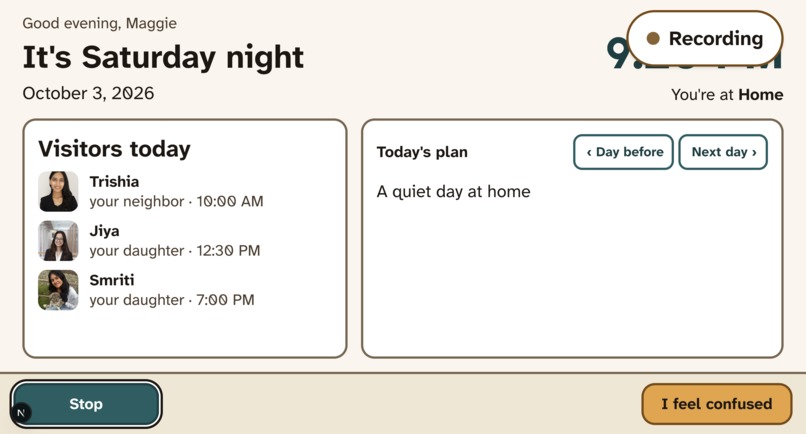Open Trishia's profile photo
Screen dimensions: 806x434
click(x=59, y=191)
